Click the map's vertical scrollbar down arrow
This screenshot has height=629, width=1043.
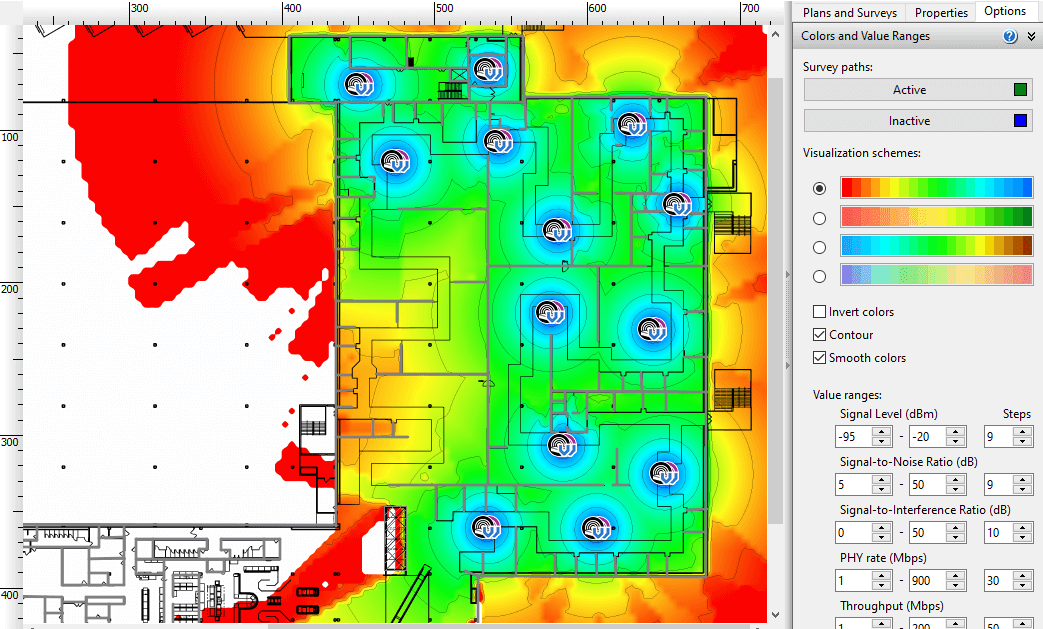click(775, 613)
